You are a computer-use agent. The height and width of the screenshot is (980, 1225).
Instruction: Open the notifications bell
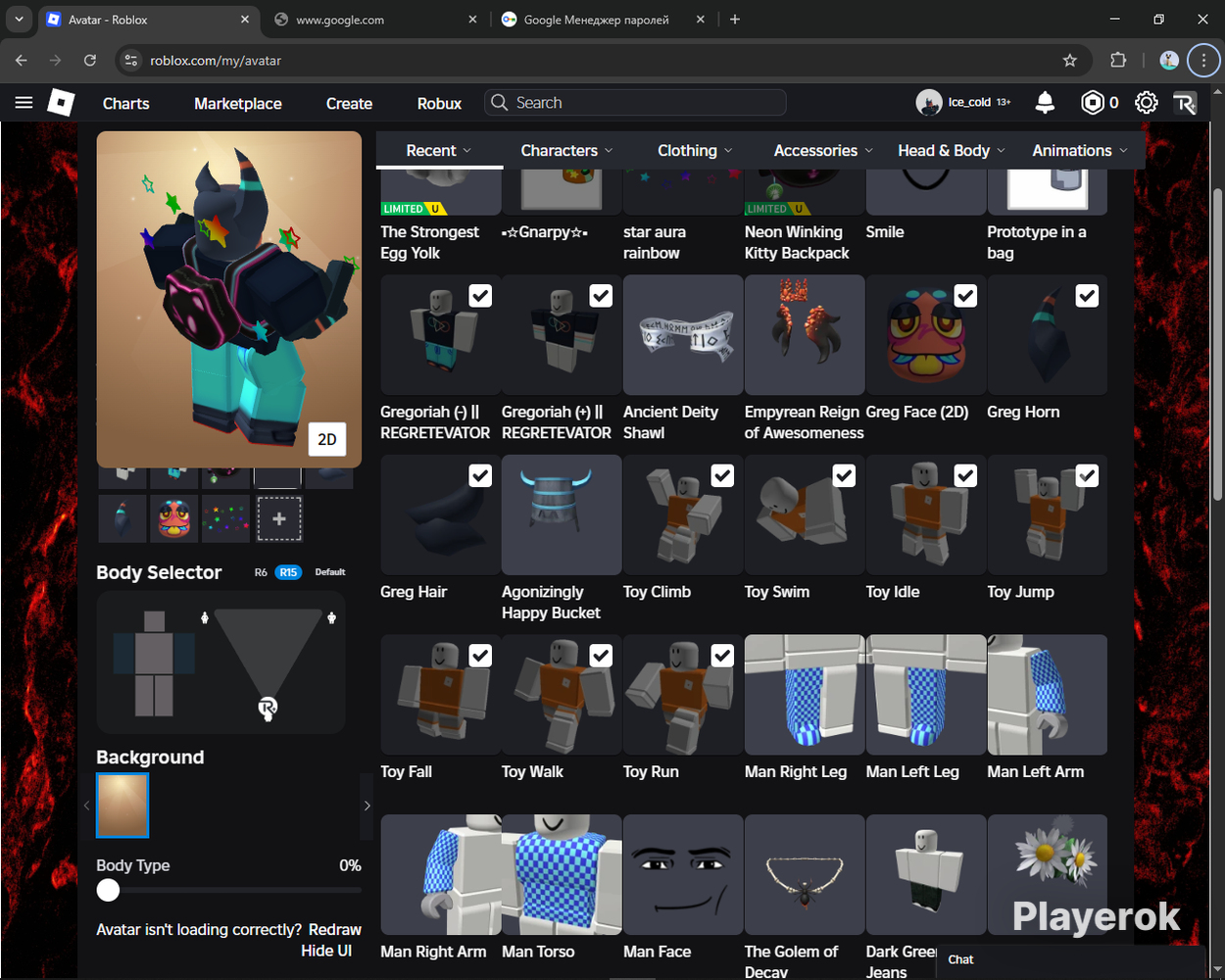[1046, 103]
